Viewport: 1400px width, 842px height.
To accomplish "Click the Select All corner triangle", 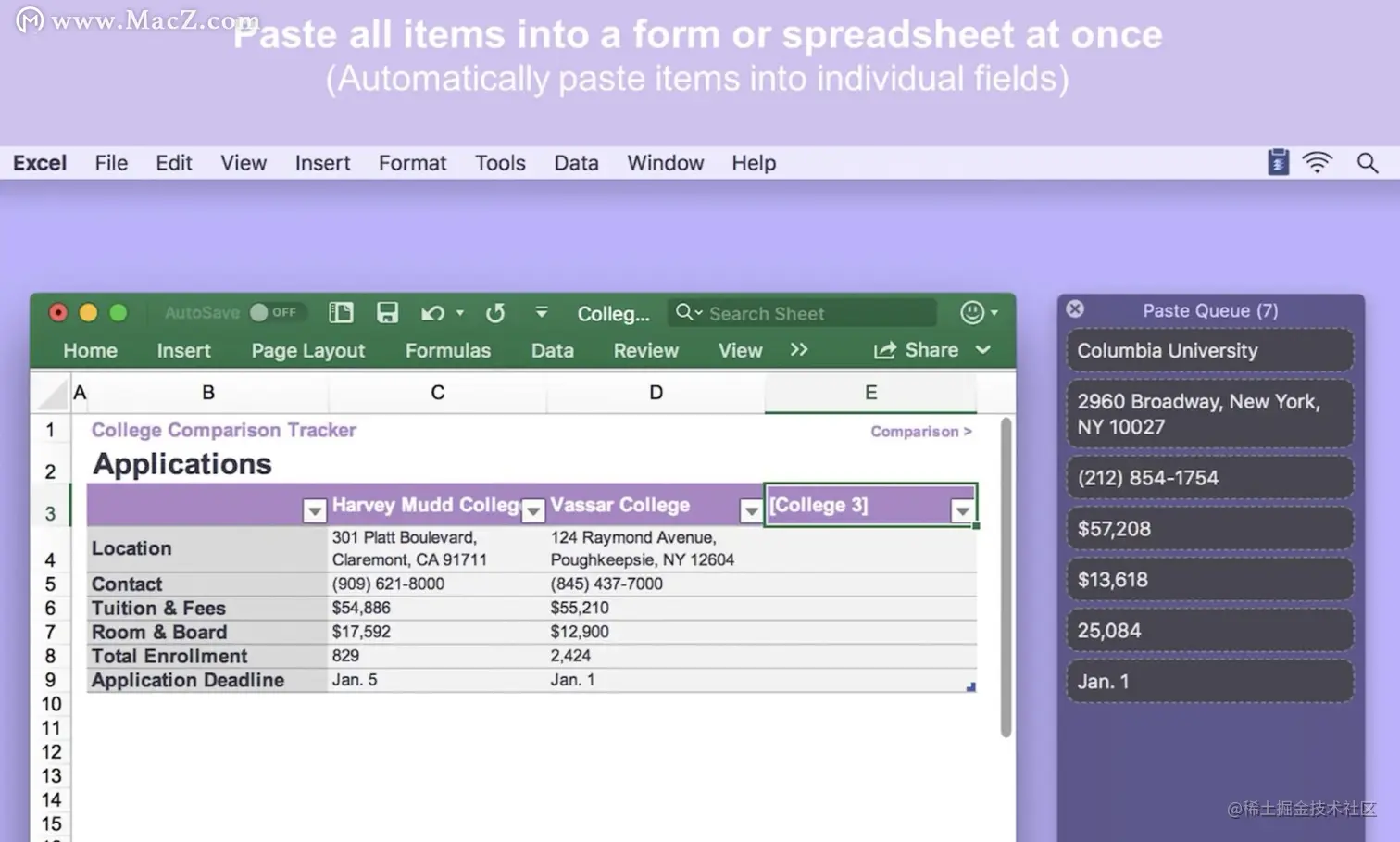I will click(x=50, y=394).
